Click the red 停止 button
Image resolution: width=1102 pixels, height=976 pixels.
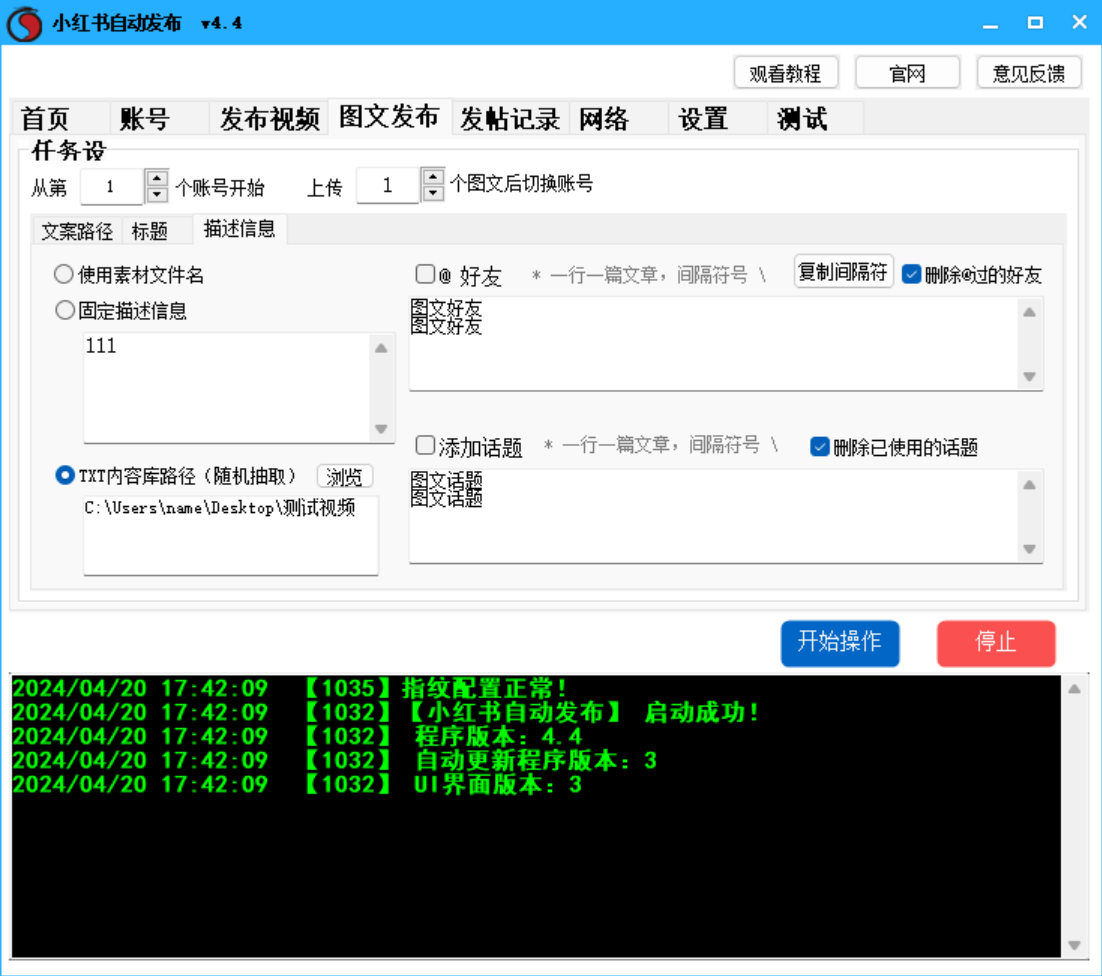click(996, 642)
